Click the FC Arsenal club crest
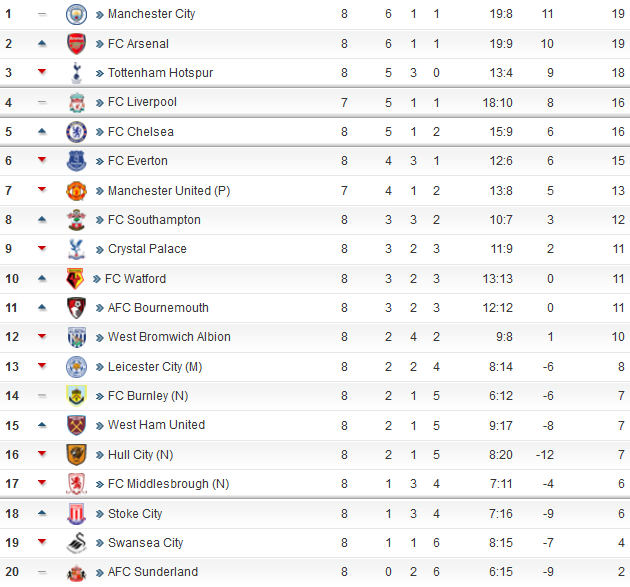This screenshot has height=587, width=630. pyautogui.click(x=76, y=44)
